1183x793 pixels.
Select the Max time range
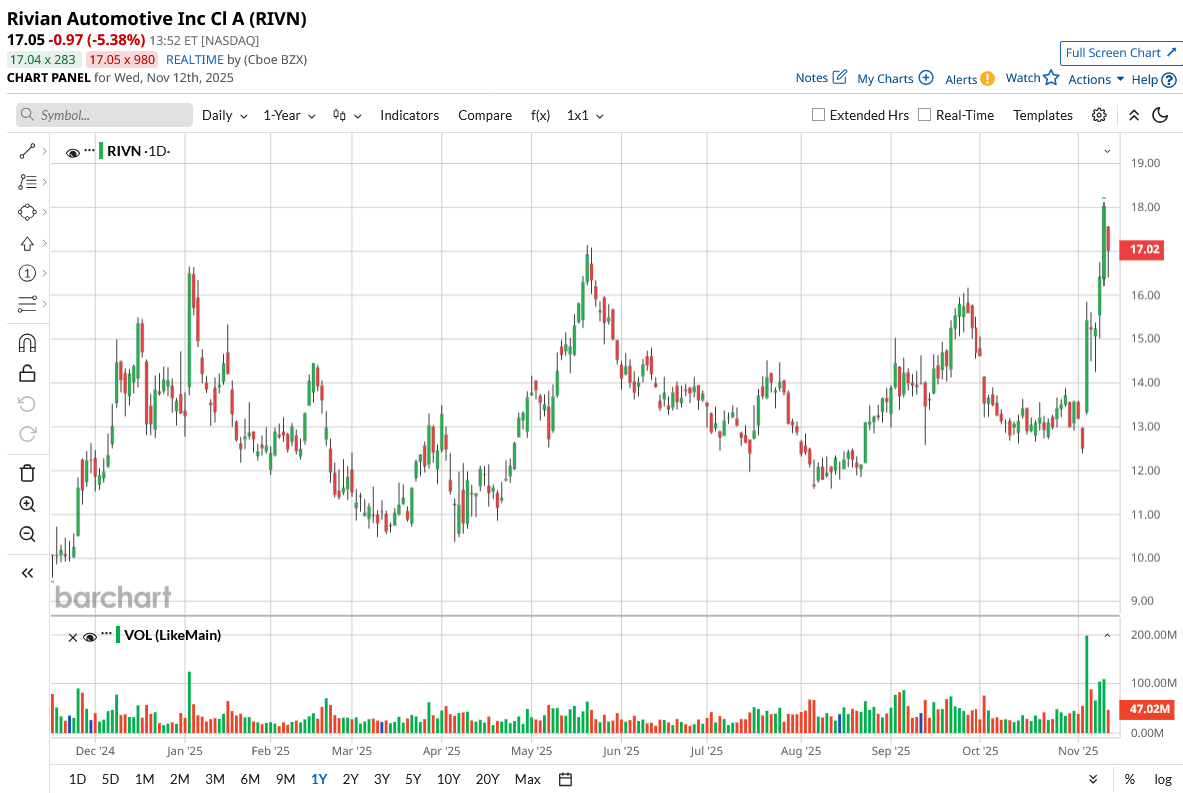click(x=527, y=779)
